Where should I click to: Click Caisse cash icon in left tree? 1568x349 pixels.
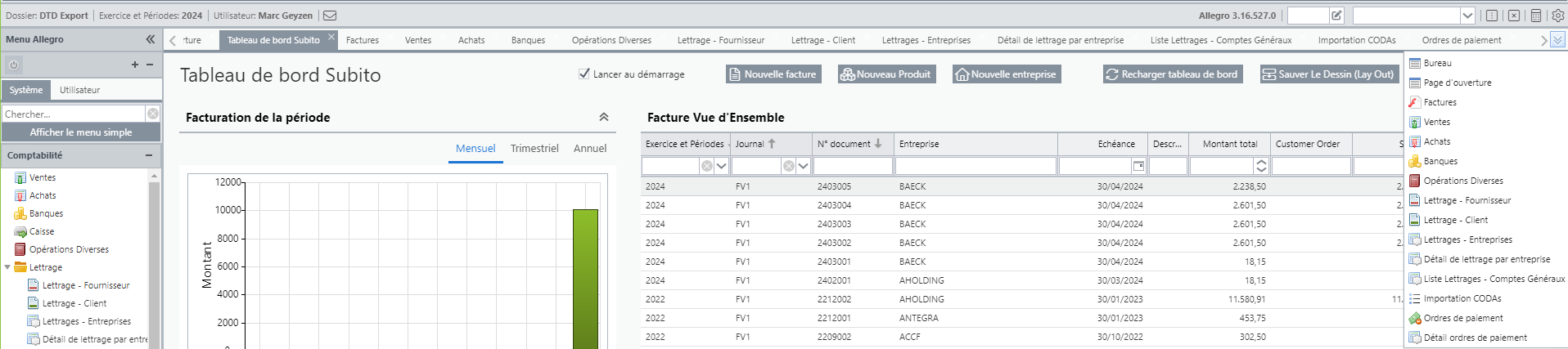coord(20,231)
